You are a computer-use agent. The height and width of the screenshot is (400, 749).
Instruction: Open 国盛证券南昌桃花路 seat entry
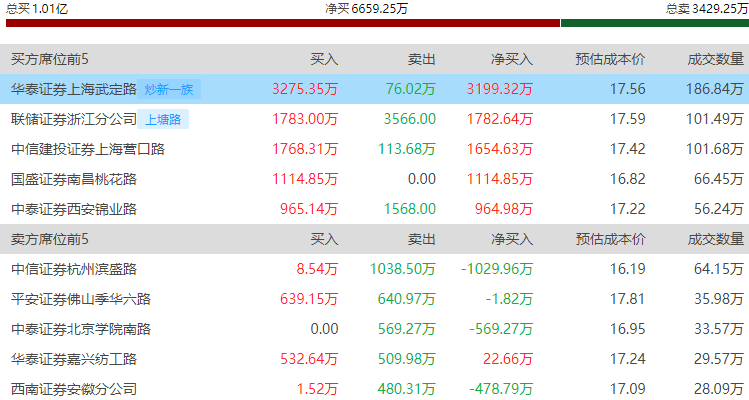74,179
